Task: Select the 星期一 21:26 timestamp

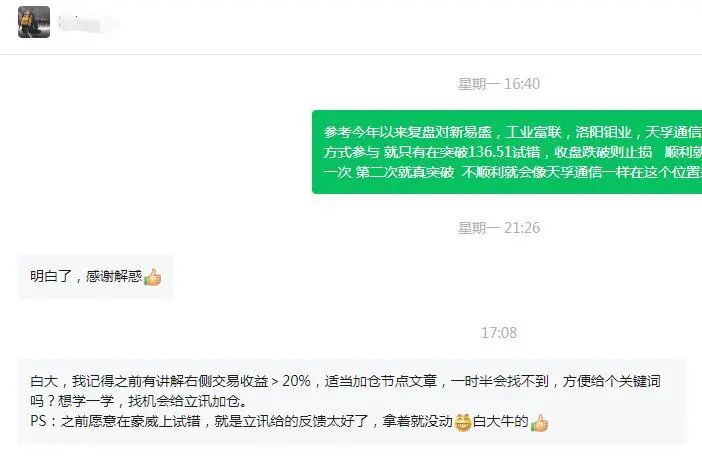Action: pos(499,228)
